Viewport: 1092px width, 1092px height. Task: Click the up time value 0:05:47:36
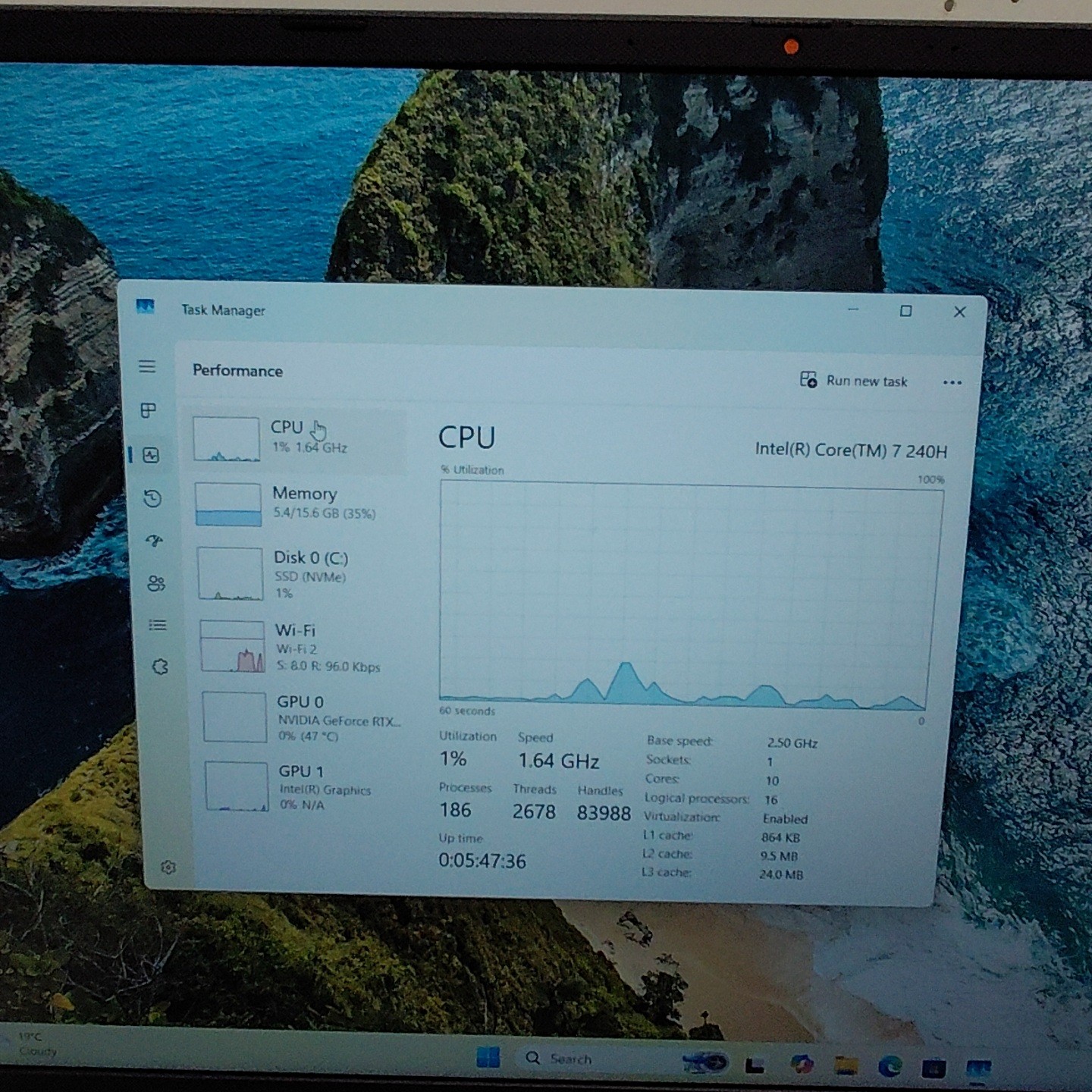click(x=482, y=861)
